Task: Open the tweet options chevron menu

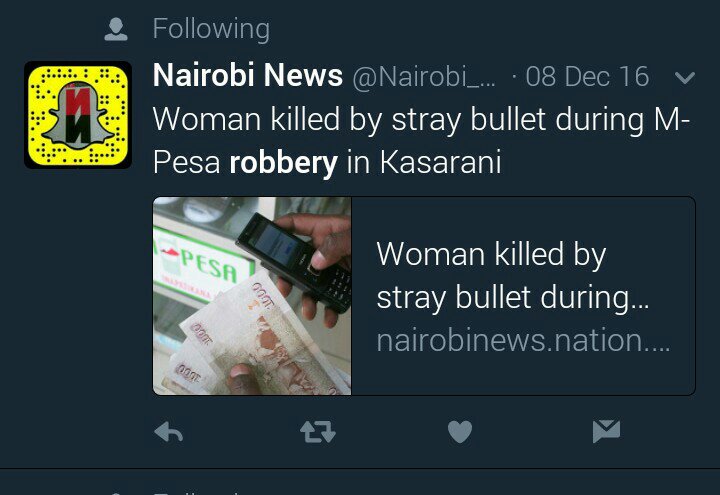Action: click(x=685, y=78)
